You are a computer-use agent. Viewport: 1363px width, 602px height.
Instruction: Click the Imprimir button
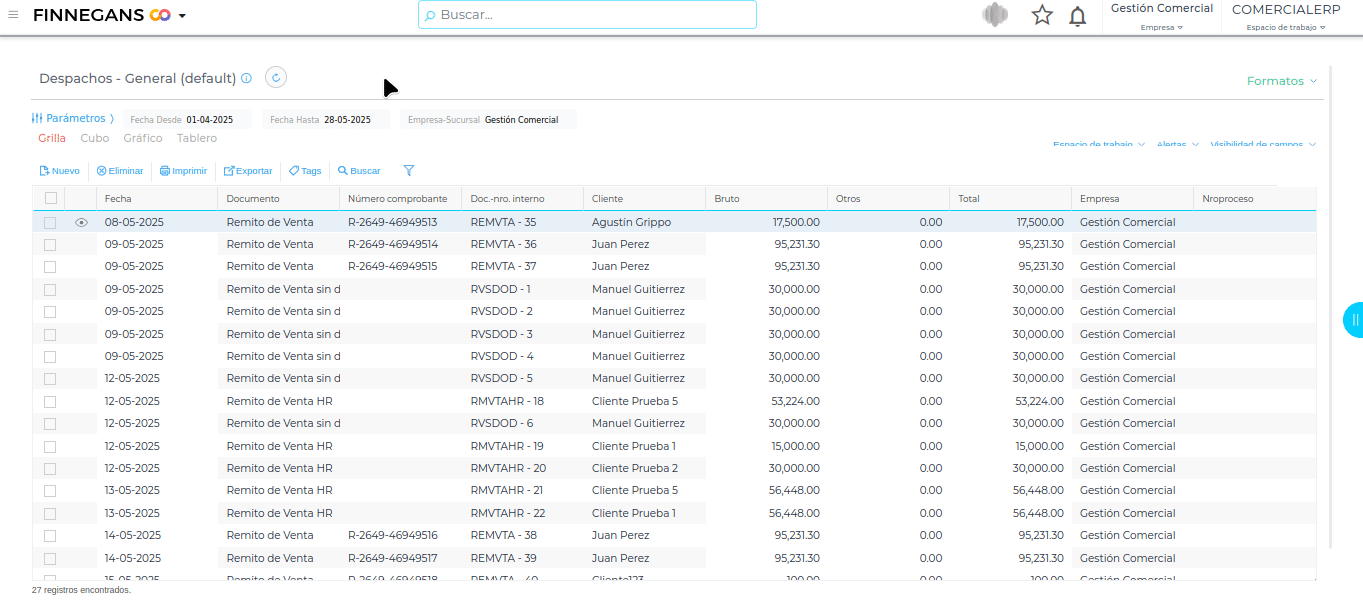tap(184, 171)
